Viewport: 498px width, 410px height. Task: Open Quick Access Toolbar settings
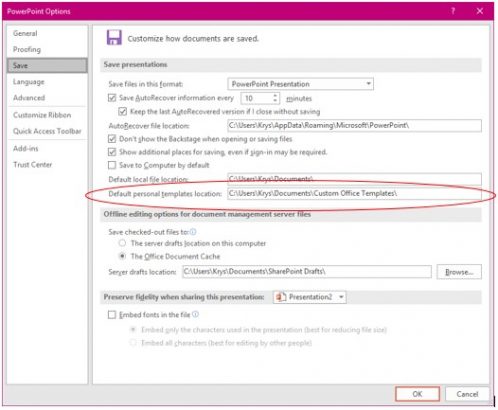pos(47,131)
